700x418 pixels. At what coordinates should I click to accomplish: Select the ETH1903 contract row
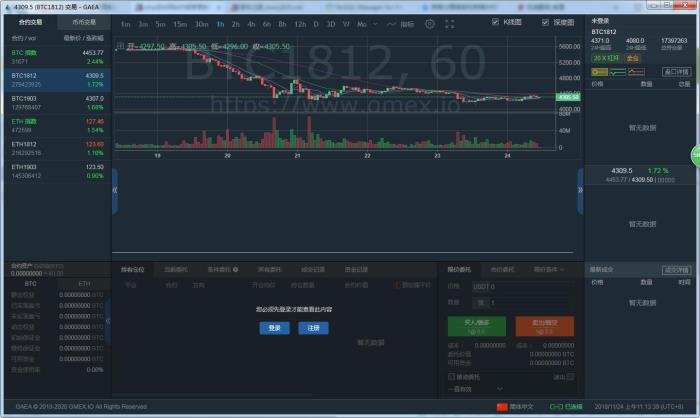click(57, 171)
